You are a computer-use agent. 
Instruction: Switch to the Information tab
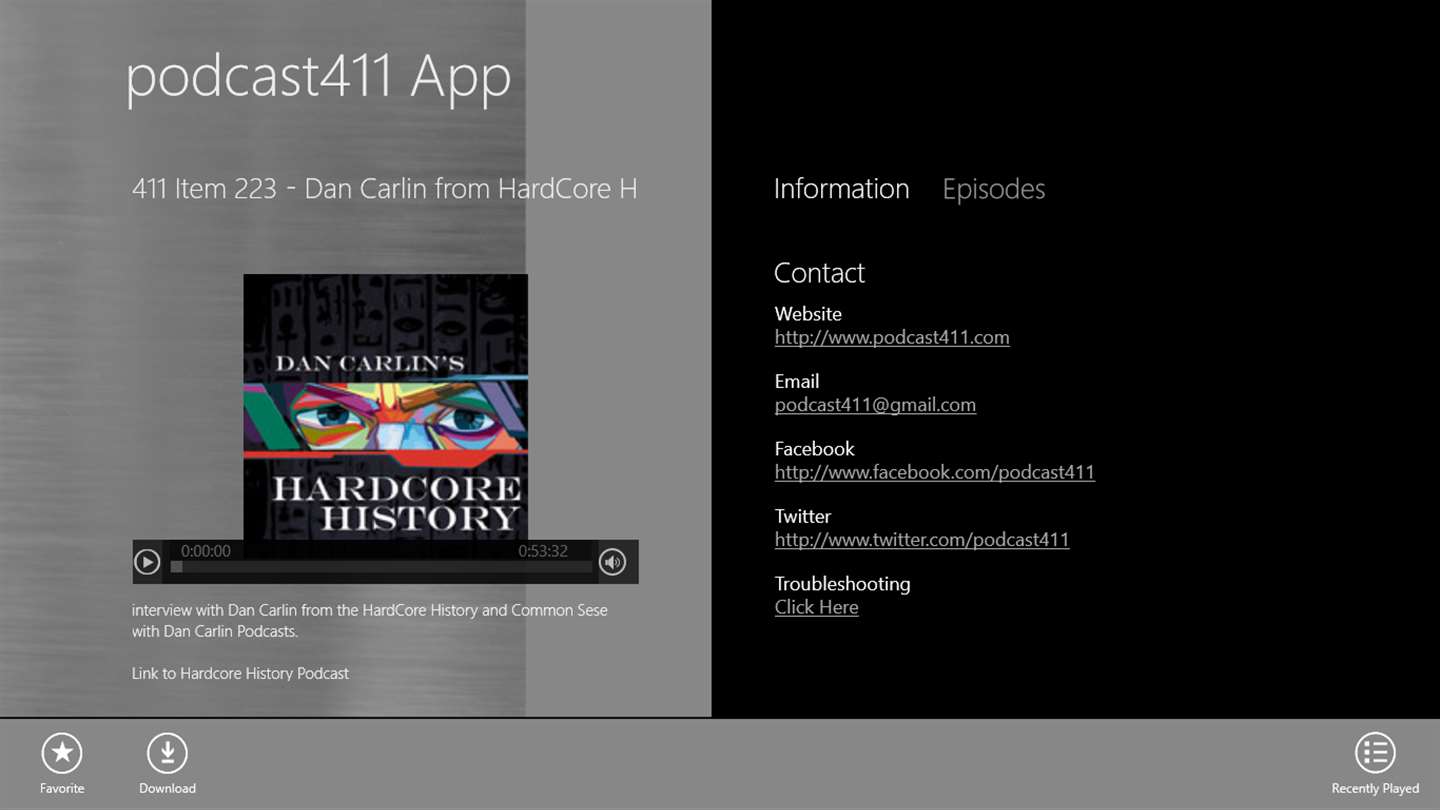[841, 189]
